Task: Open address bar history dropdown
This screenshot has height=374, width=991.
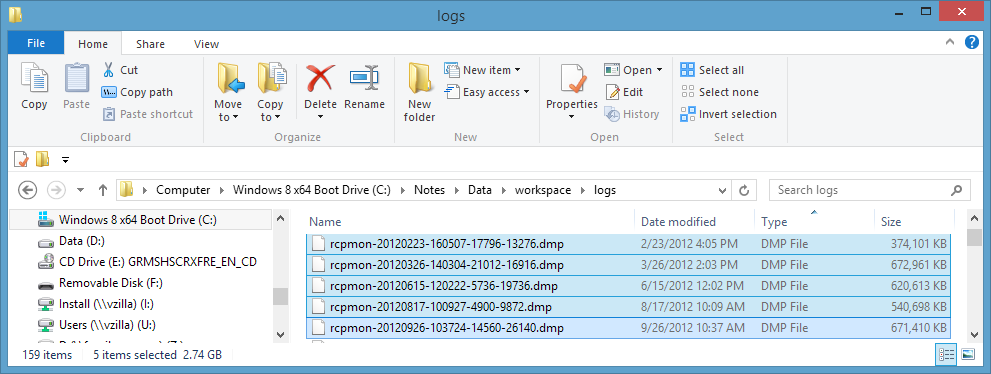Action: [x=723, y=190]
